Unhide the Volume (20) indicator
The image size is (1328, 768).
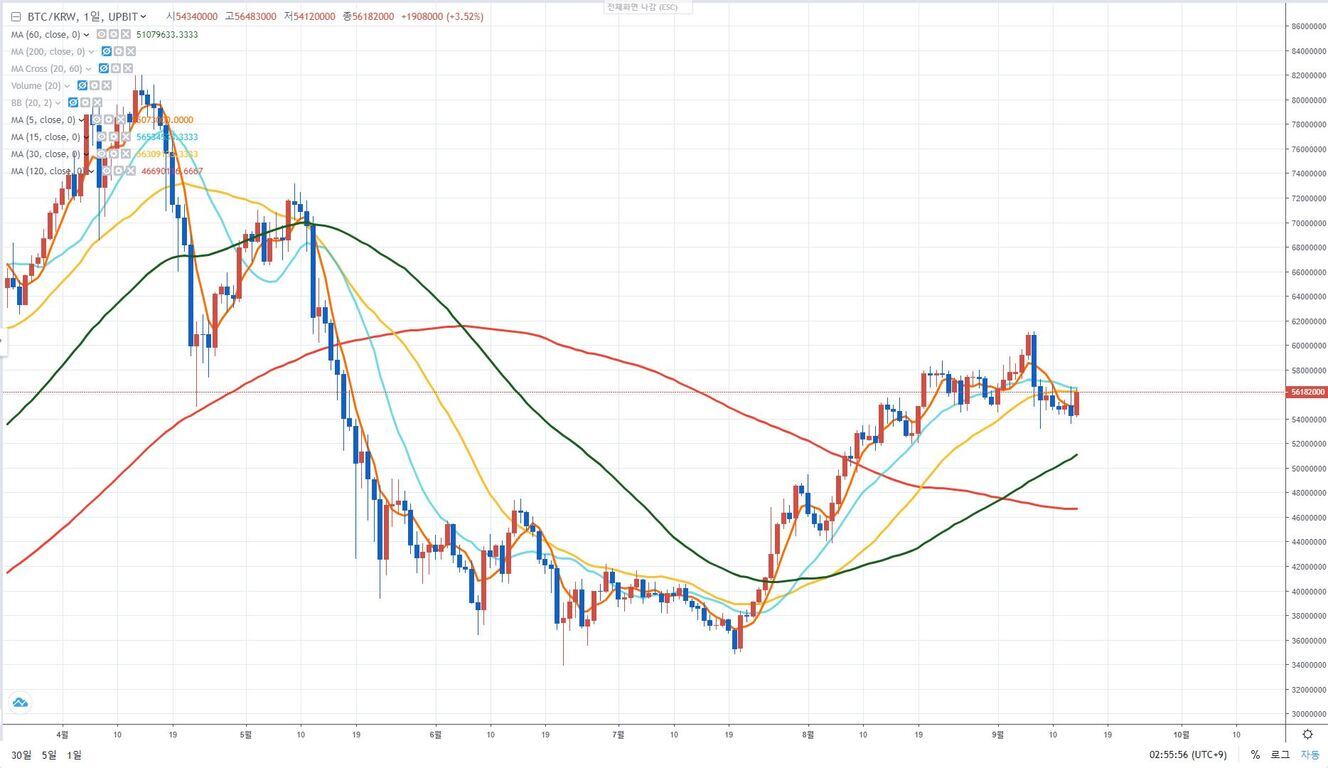pos(83,86)
